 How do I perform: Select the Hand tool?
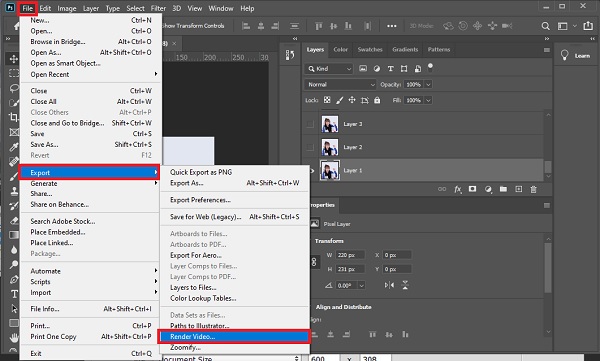coord(14,338)
